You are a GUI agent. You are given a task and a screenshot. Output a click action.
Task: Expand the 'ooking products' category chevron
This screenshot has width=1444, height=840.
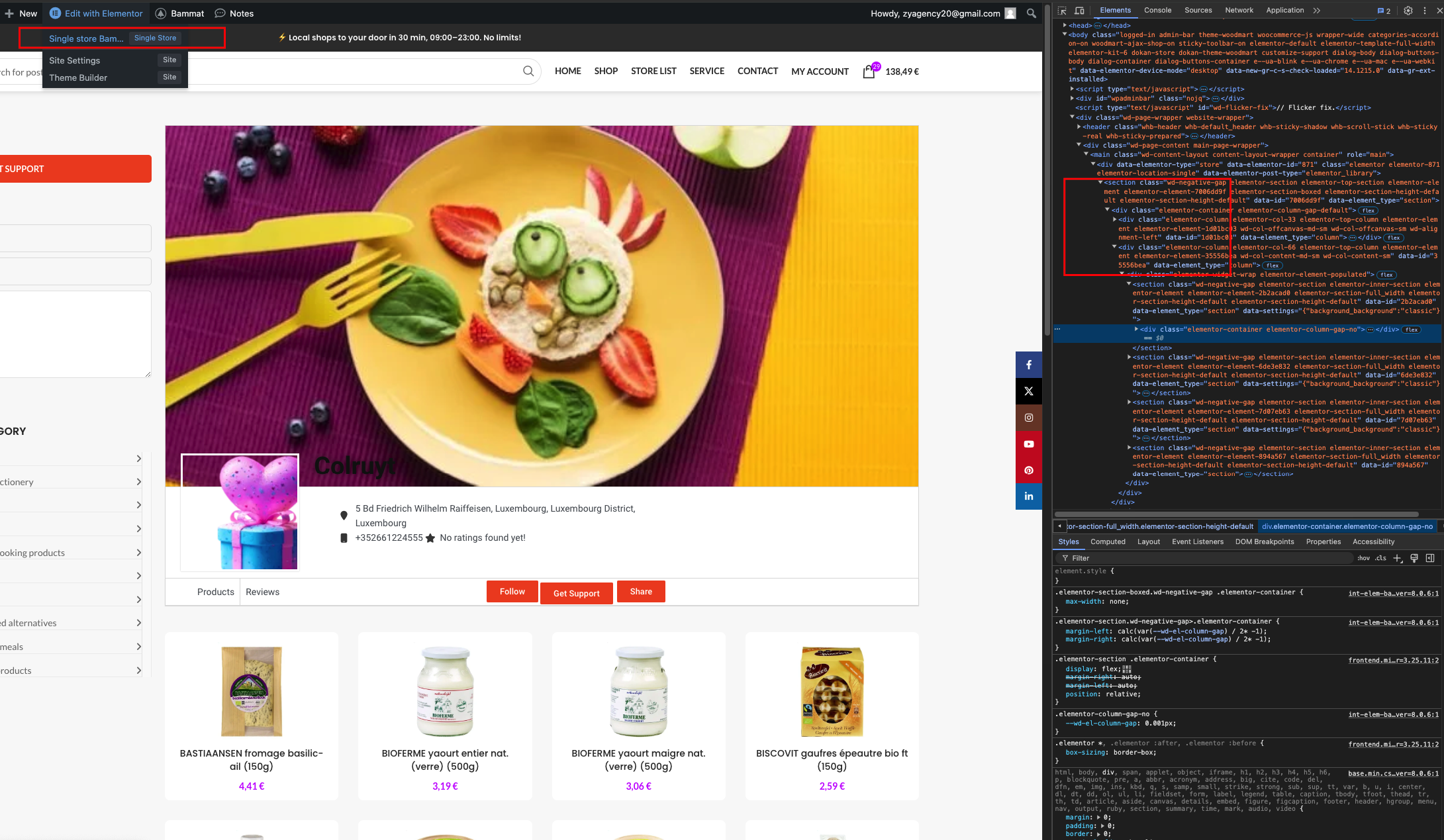[x=138, y=552]
